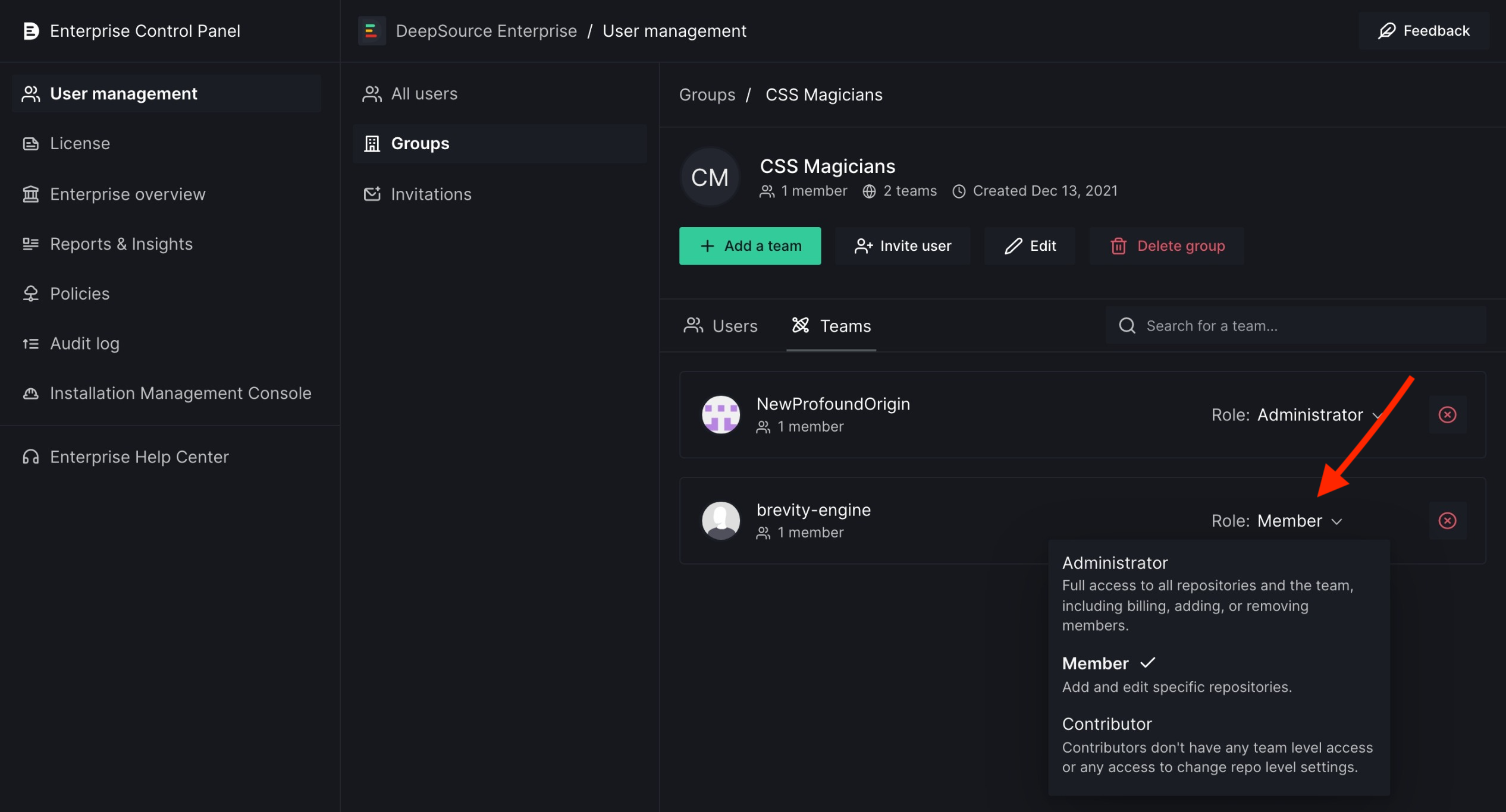Image resolution: width=1506 pixels, height=812 pixels.
Task: Select the Member role with checkmark
Action: [x=1095, y=663]
